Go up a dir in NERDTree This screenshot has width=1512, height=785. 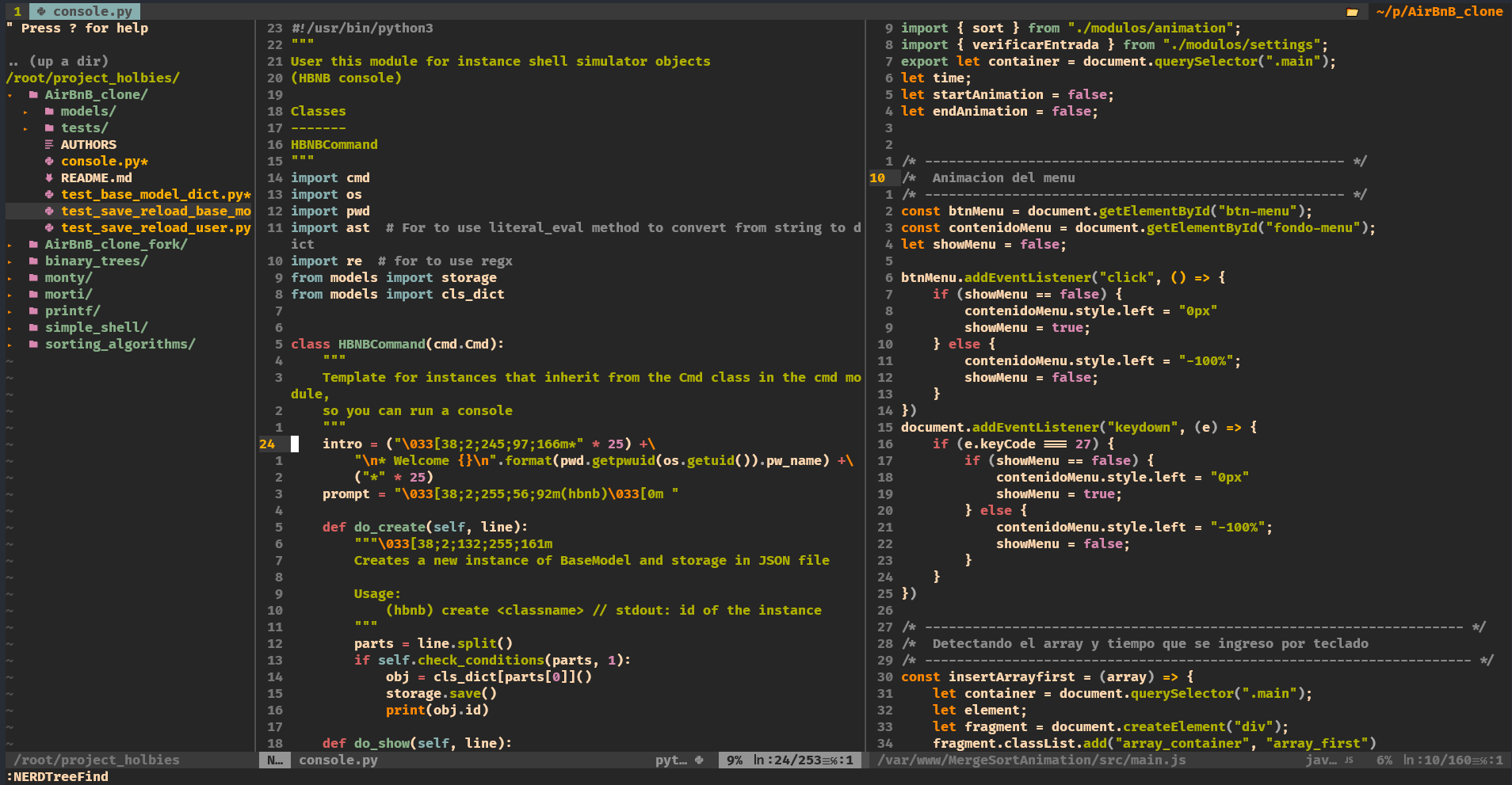click(58, 61)
